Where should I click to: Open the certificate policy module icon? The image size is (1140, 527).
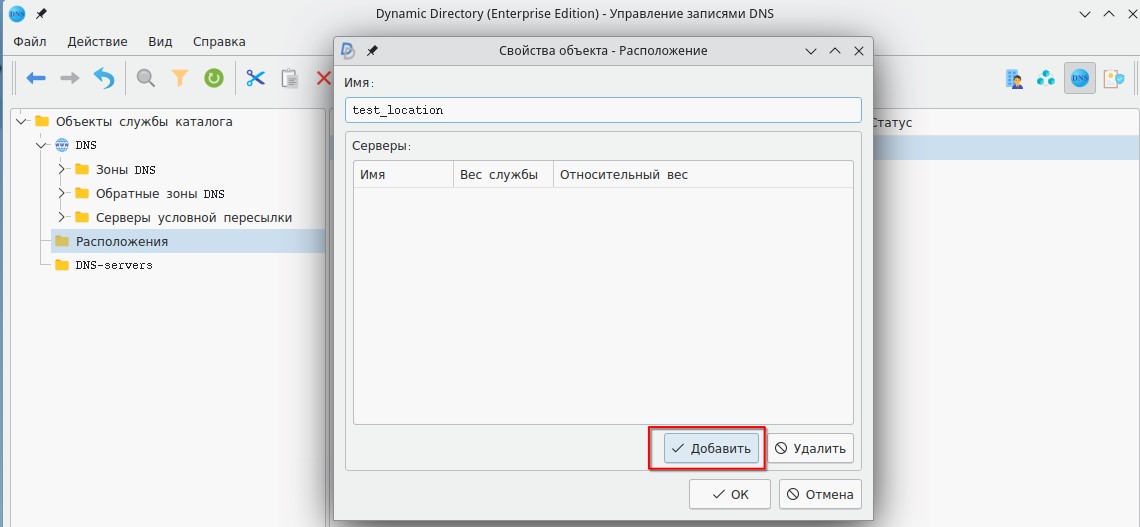1112,78
